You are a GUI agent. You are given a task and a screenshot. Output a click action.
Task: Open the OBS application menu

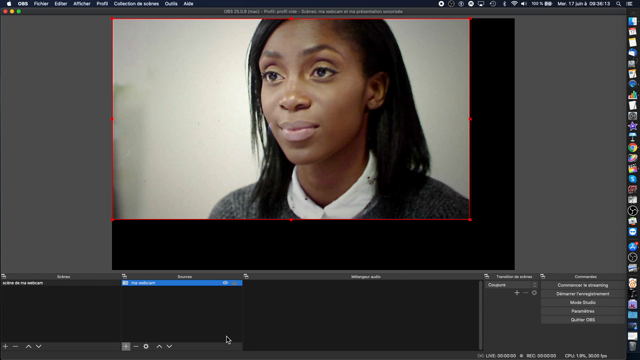point(23,4)
